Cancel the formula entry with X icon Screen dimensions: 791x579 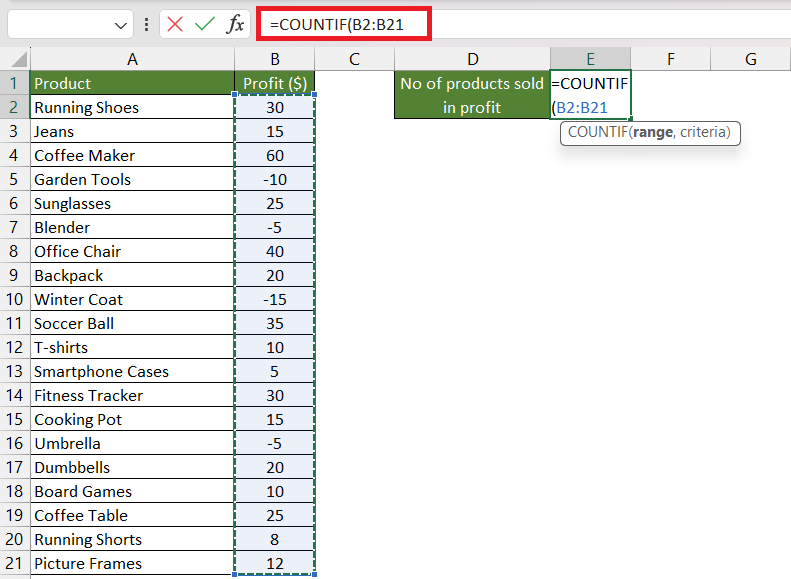(175, 24)
